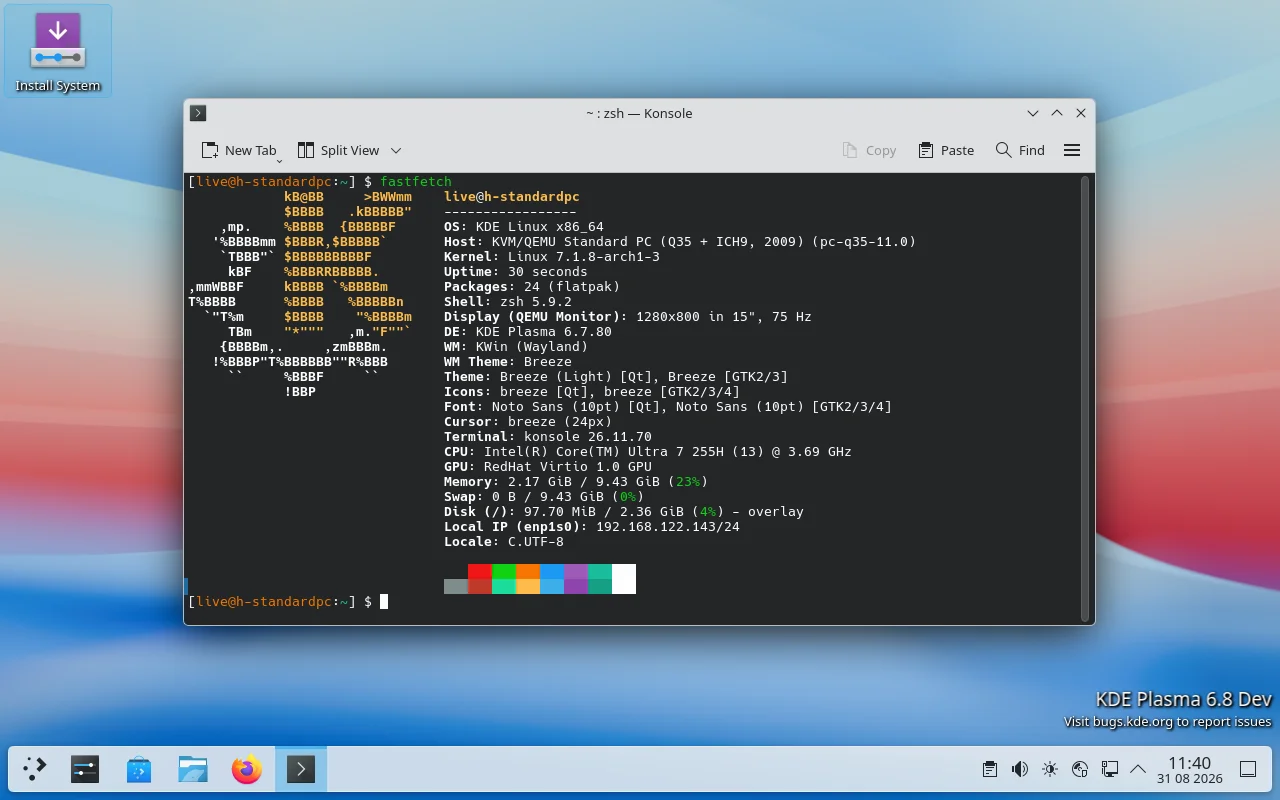Viewport: 1280px width, 800px height.
Task: Click the Copy toolbar button
Action: 869,150
